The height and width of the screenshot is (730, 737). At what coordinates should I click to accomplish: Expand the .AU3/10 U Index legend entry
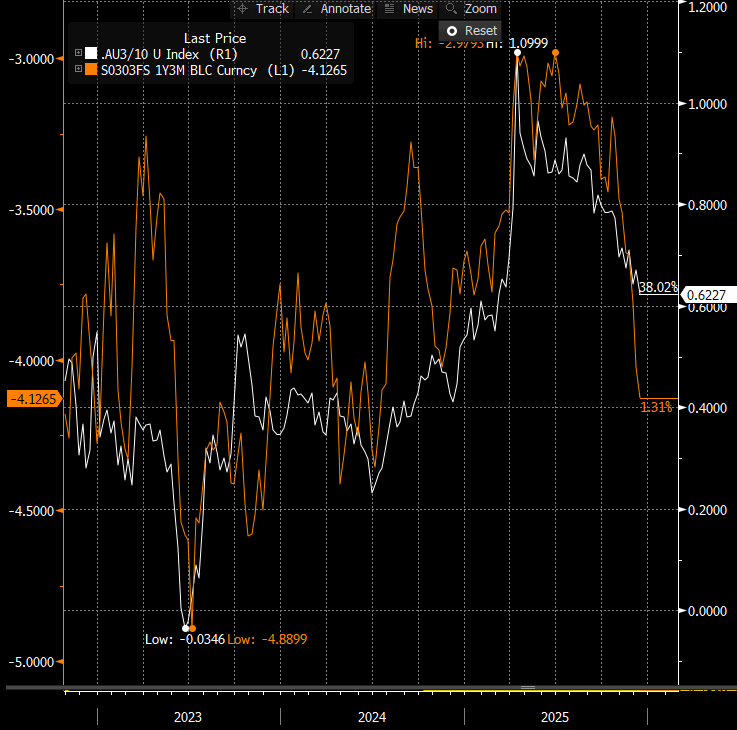[x=79, y=54]
